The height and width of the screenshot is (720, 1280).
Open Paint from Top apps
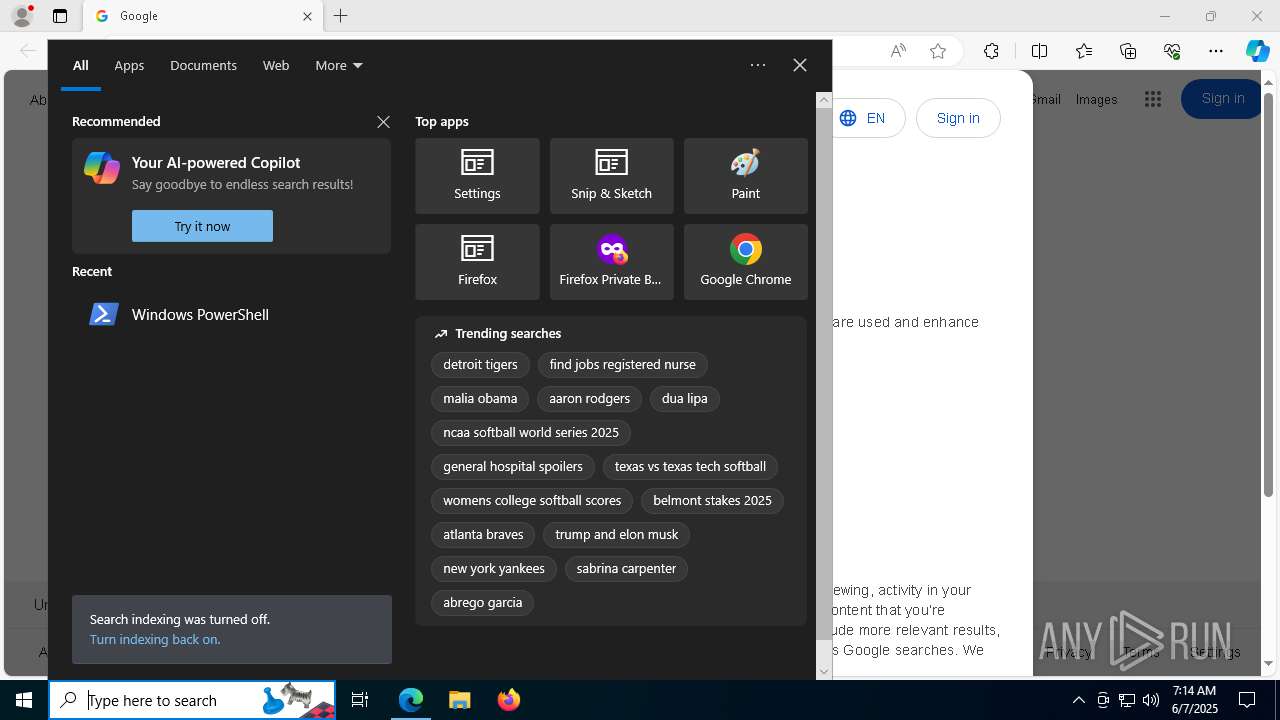tap(745, 176)
